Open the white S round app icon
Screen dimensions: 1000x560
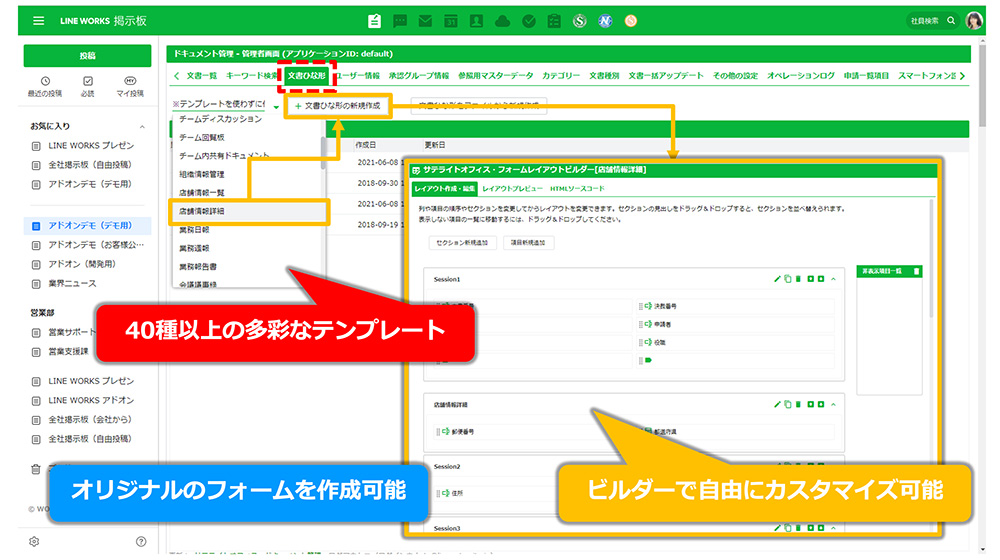(x=580, y=21)
